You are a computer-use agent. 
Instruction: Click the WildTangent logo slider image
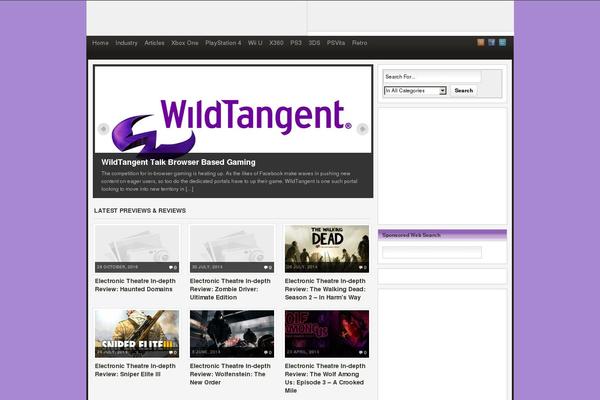pyautogui.click(x=233, y=110)
